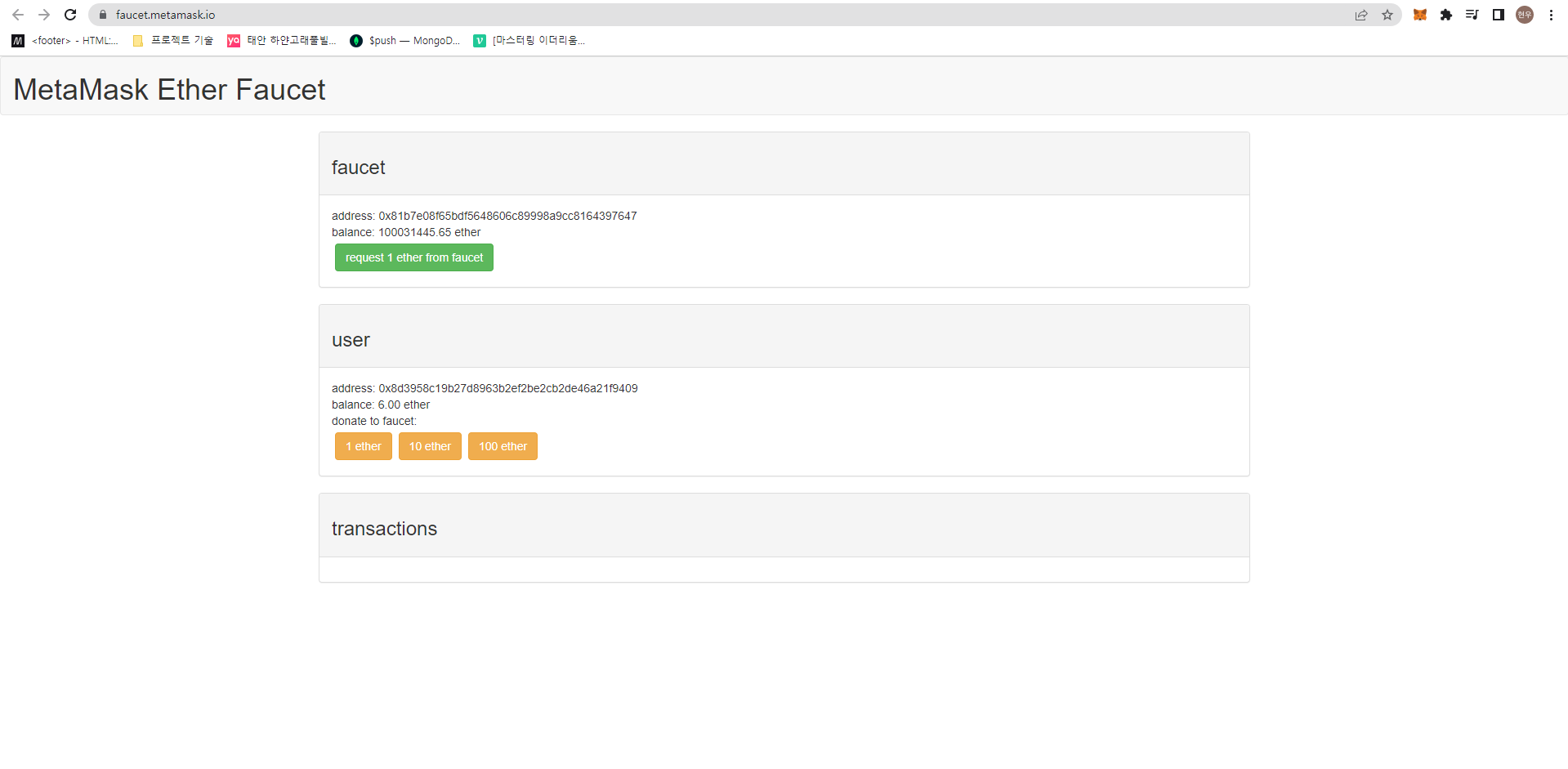Open the 태안 하얀고래풀빌 bookmark

click(x=282, y=41)
